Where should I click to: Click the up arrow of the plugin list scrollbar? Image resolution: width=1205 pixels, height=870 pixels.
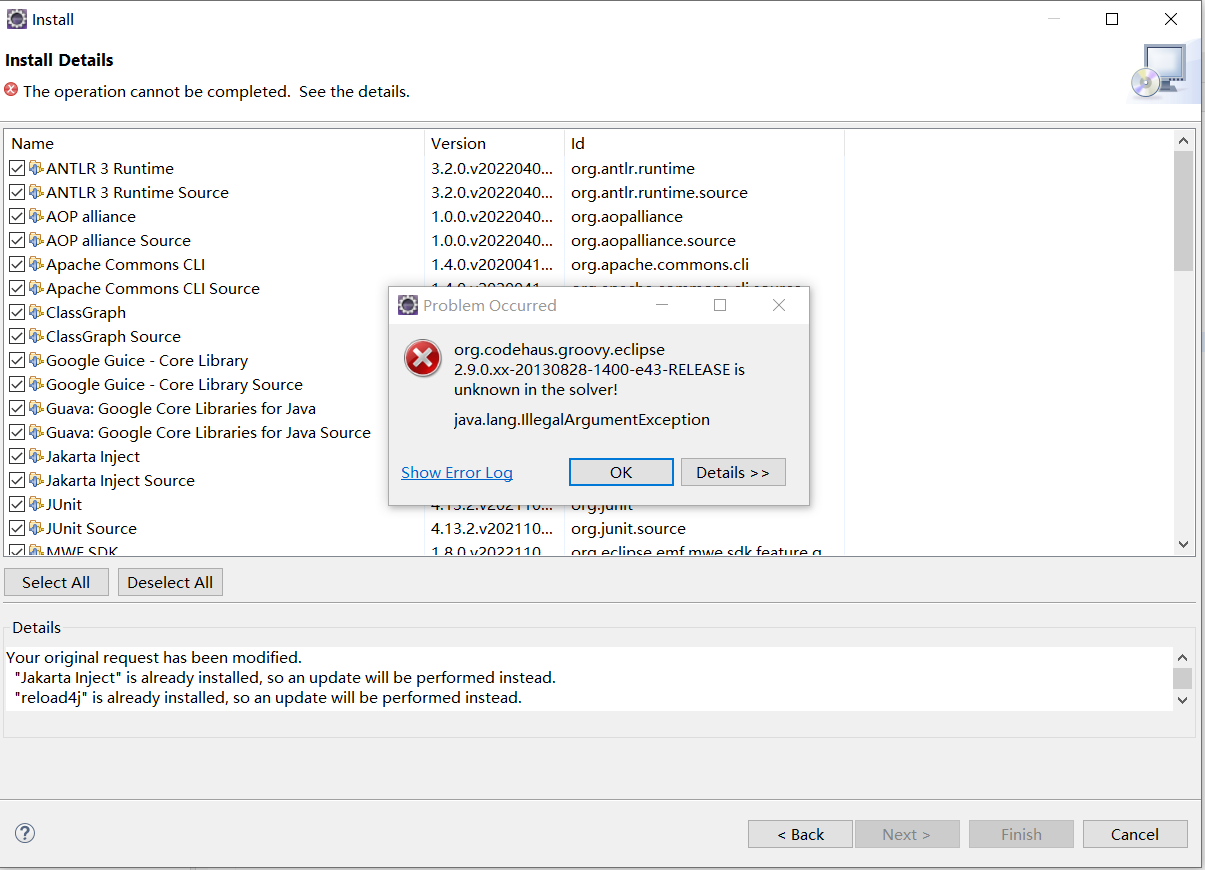(1184, 141)
